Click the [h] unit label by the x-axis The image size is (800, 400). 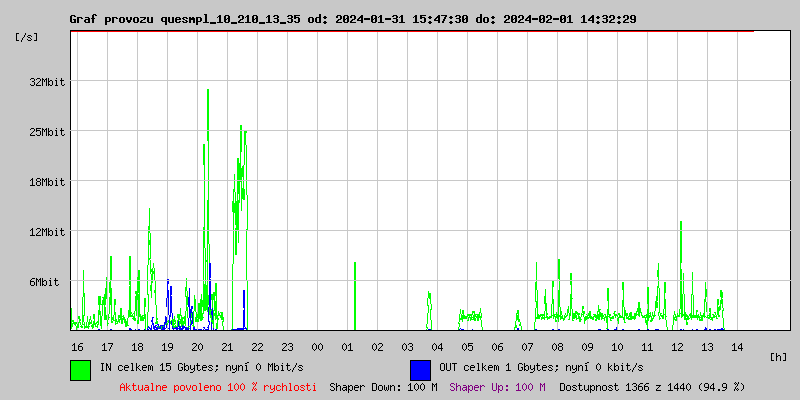tap(778, 356)
